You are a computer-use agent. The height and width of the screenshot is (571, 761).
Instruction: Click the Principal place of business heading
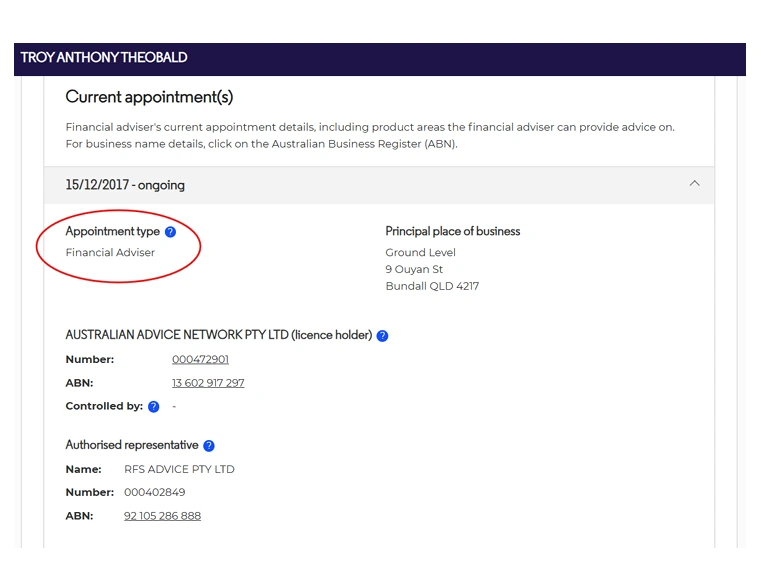coord(452,231)
